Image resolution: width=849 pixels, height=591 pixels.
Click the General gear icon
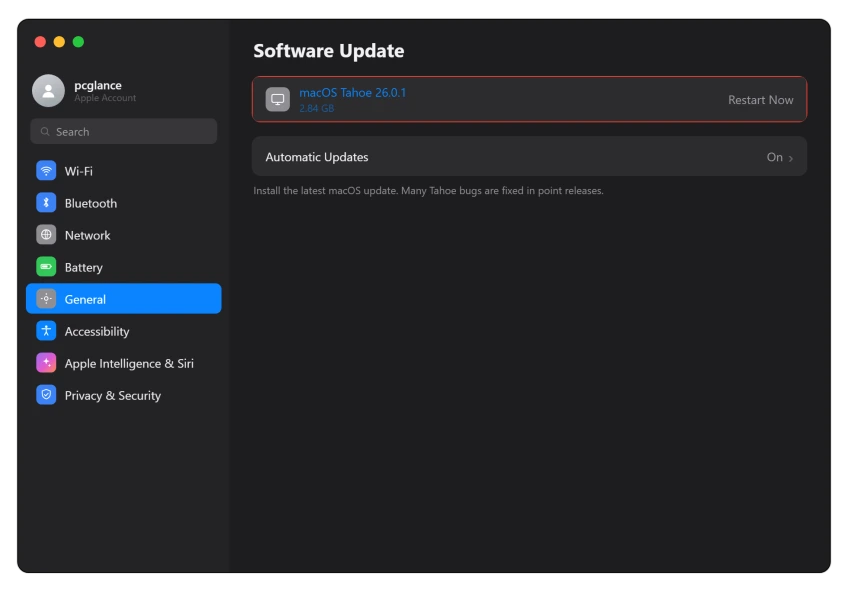coord(46,299)
